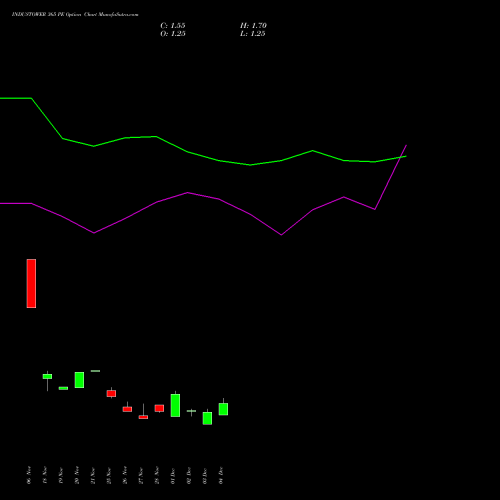This screenshot has height=500, width=500.
Task: Select the green candle for 20 Nov
Action: (x=79, y=380)
